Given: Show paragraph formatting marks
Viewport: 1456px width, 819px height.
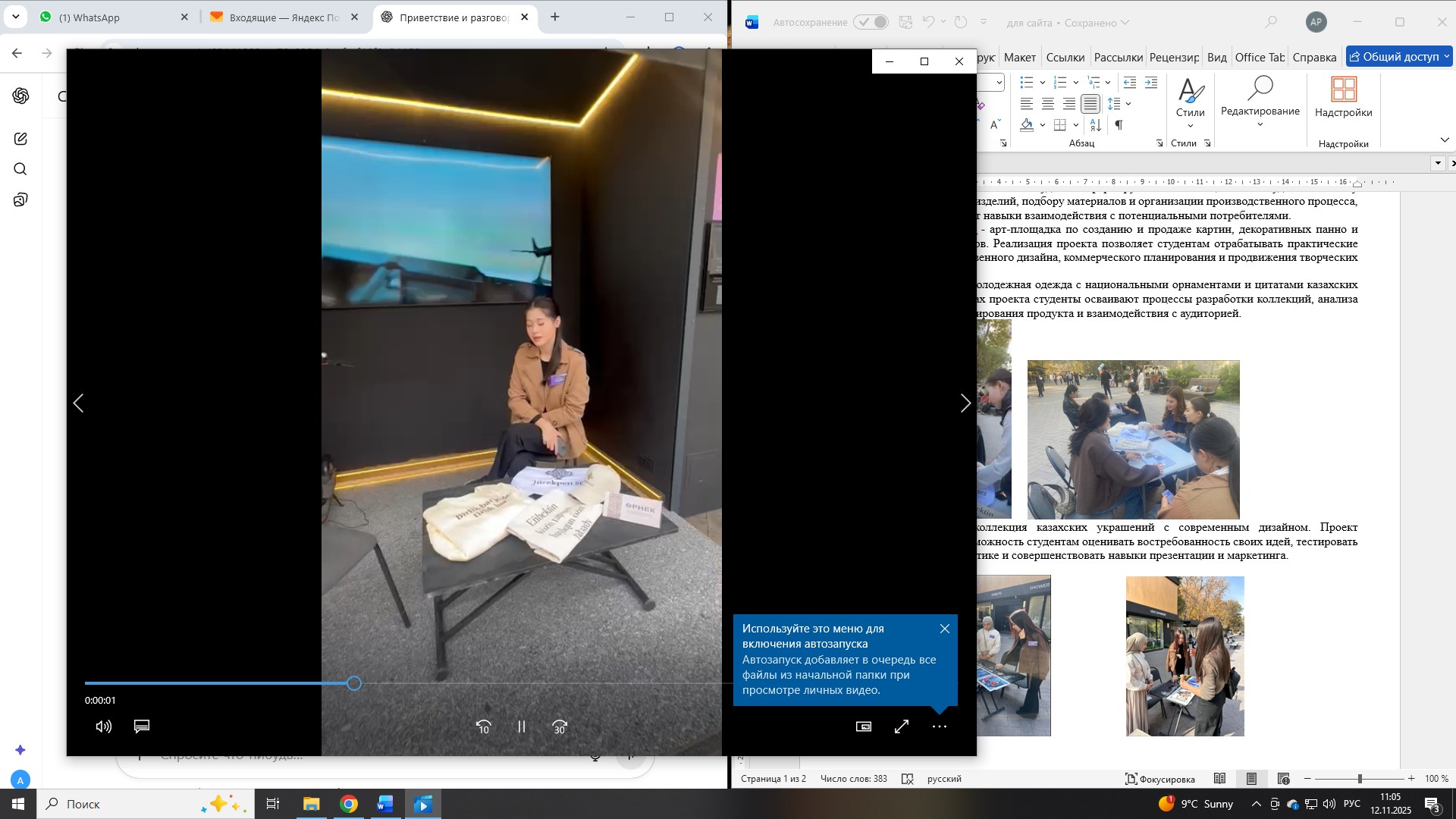Looking at the screenshot, I should (1119, 125).
